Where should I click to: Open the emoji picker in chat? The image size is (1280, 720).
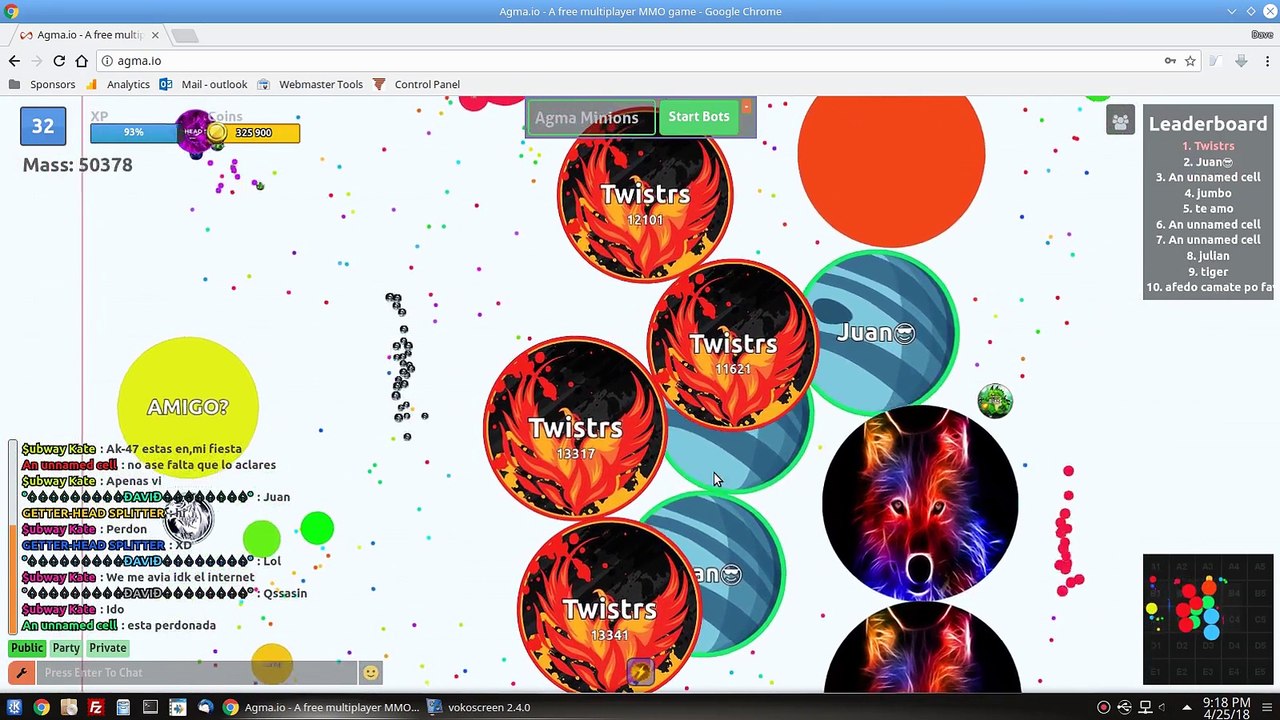(x=370, y=673)
